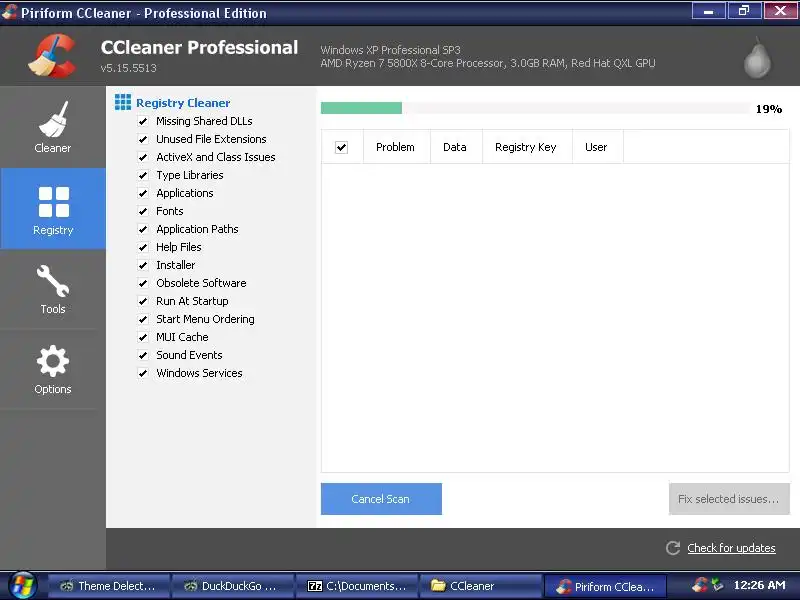Uncheck Help Files option

pyautogui.click(x=143, y=247)
